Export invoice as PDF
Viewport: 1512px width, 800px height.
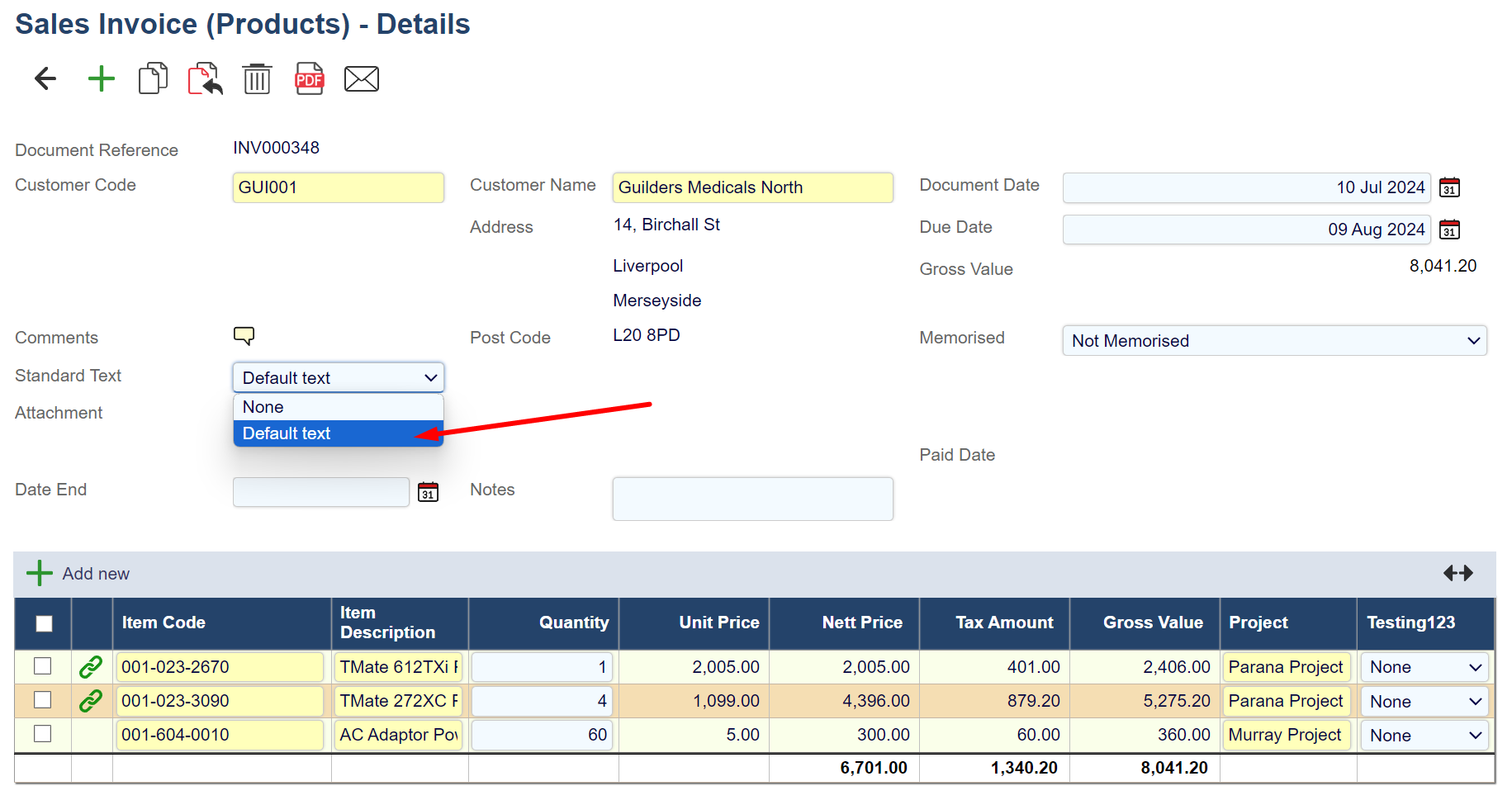(x=309, y=79)
